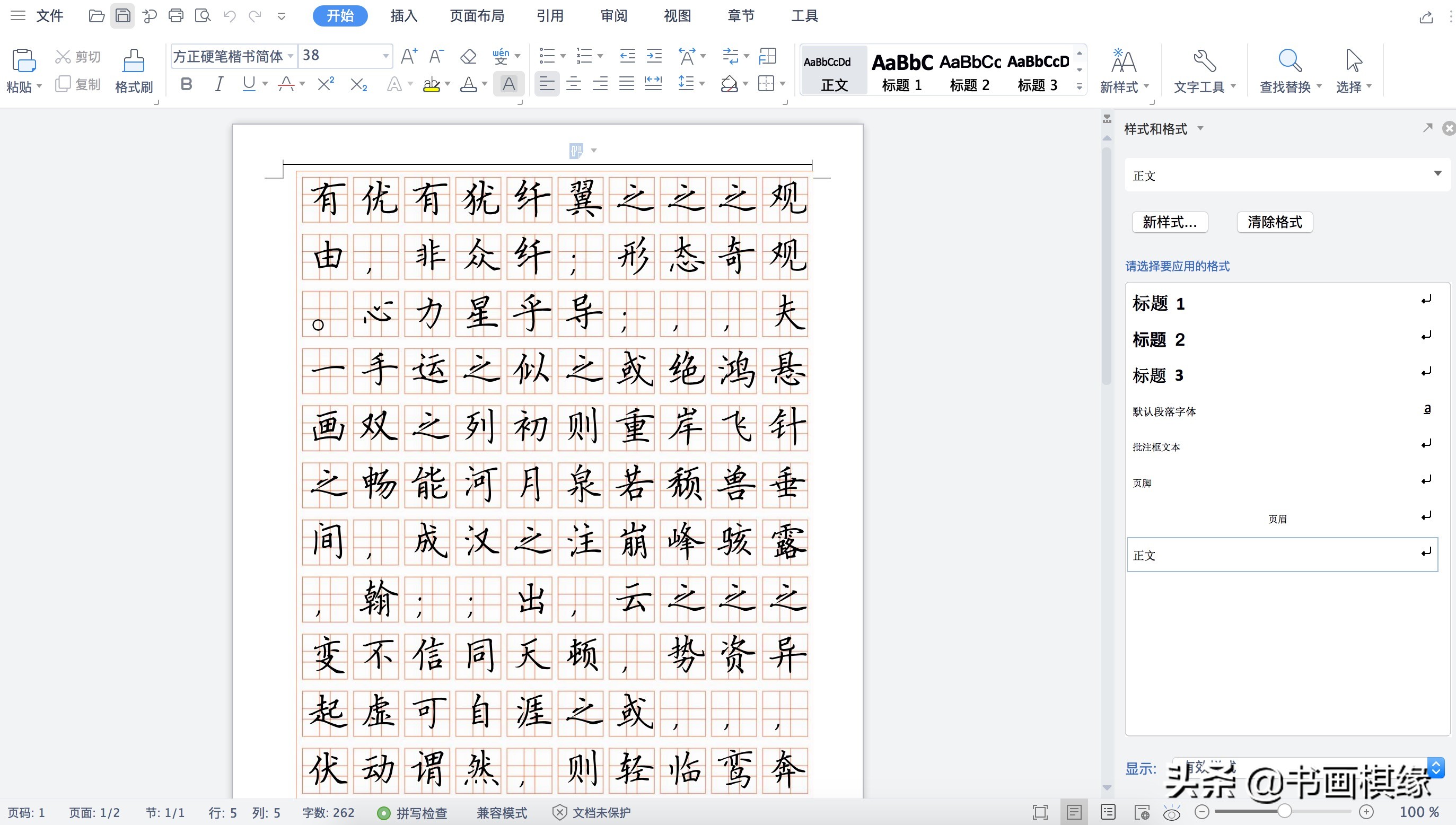Center align the paragraph
The height and width of the screenshot is (825, 1456).
tap(574, 84)
